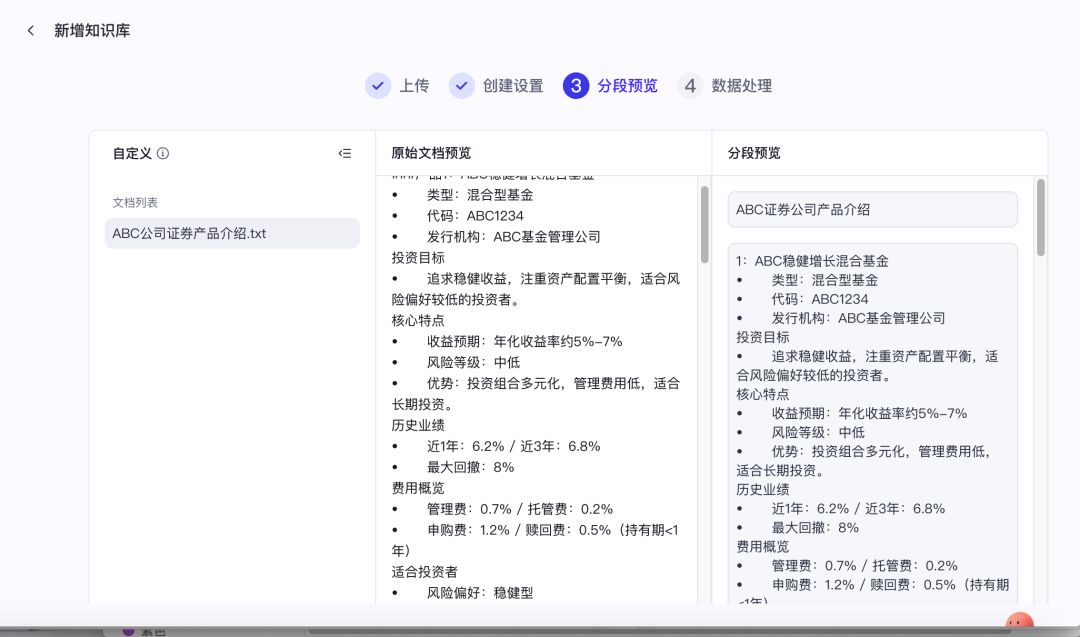Screen dimensions: 1080x637
Task: Click the 原始文档预览 panel header
Action: pyautogui.click(x=431, y=154)
